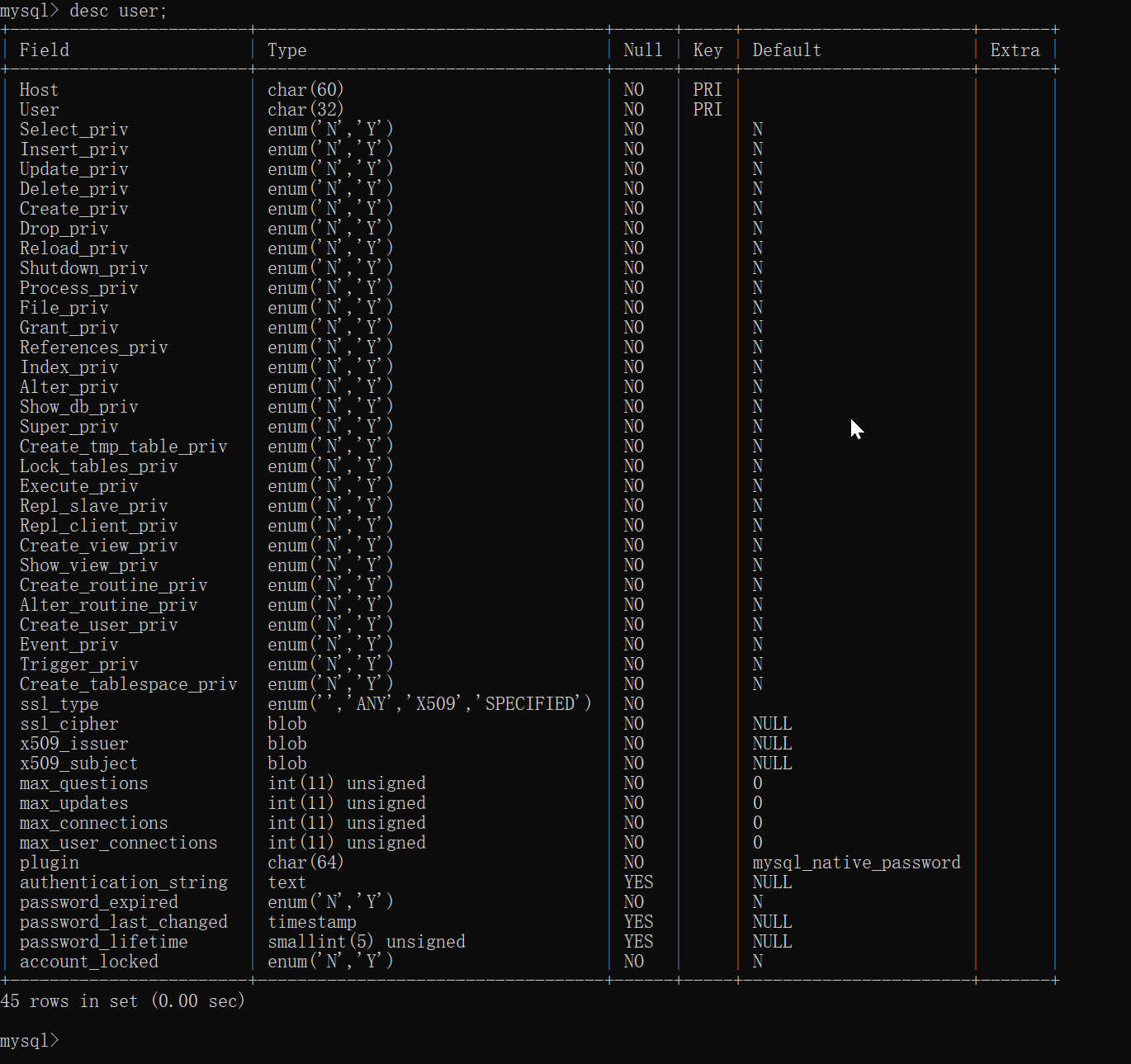
Task: Click the "mysql_native_password" default value
Action: tap(857, 863)
